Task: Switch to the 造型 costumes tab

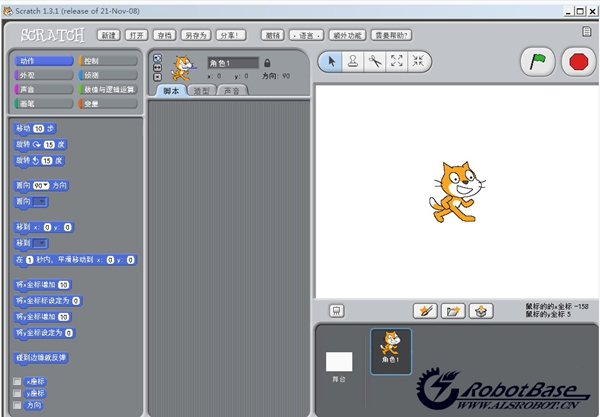Action: pos(202,91)
